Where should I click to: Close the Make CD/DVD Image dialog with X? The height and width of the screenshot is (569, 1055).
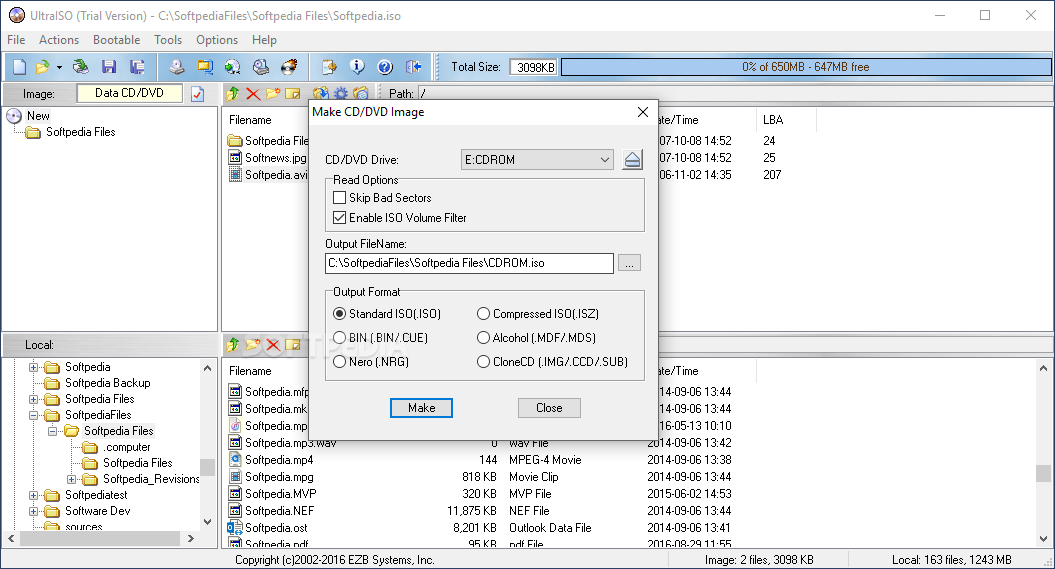[x=643, y=112]
